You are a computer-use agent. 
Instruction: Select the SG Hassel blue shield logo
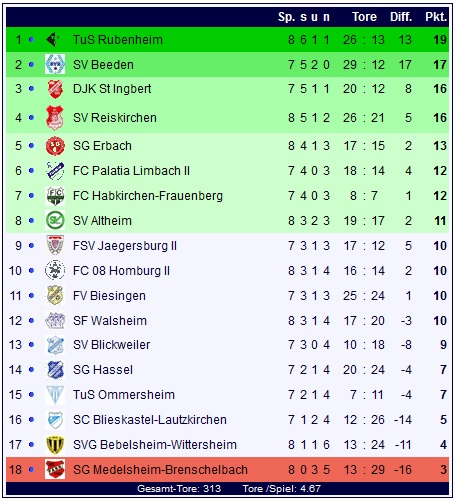point(55,370)
